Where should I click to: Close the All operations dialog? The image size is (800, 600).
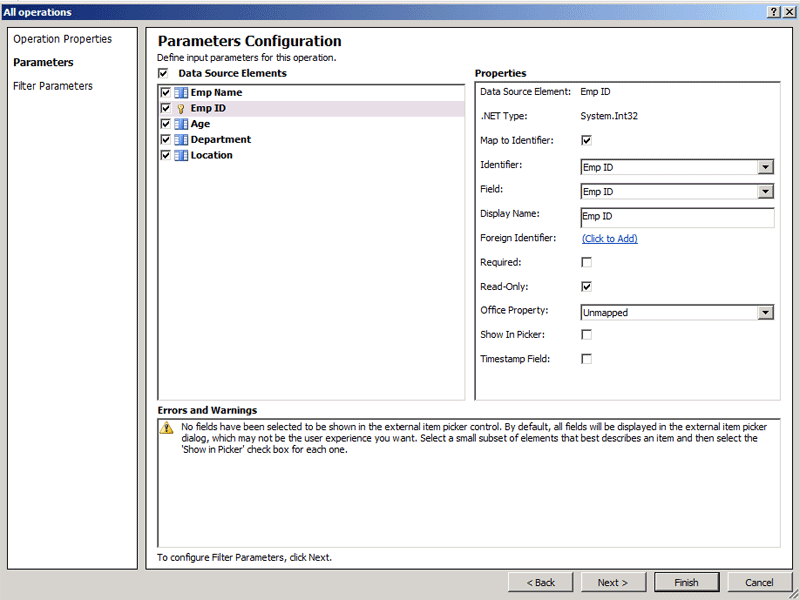pyautogui.click(x=789, y=12)
